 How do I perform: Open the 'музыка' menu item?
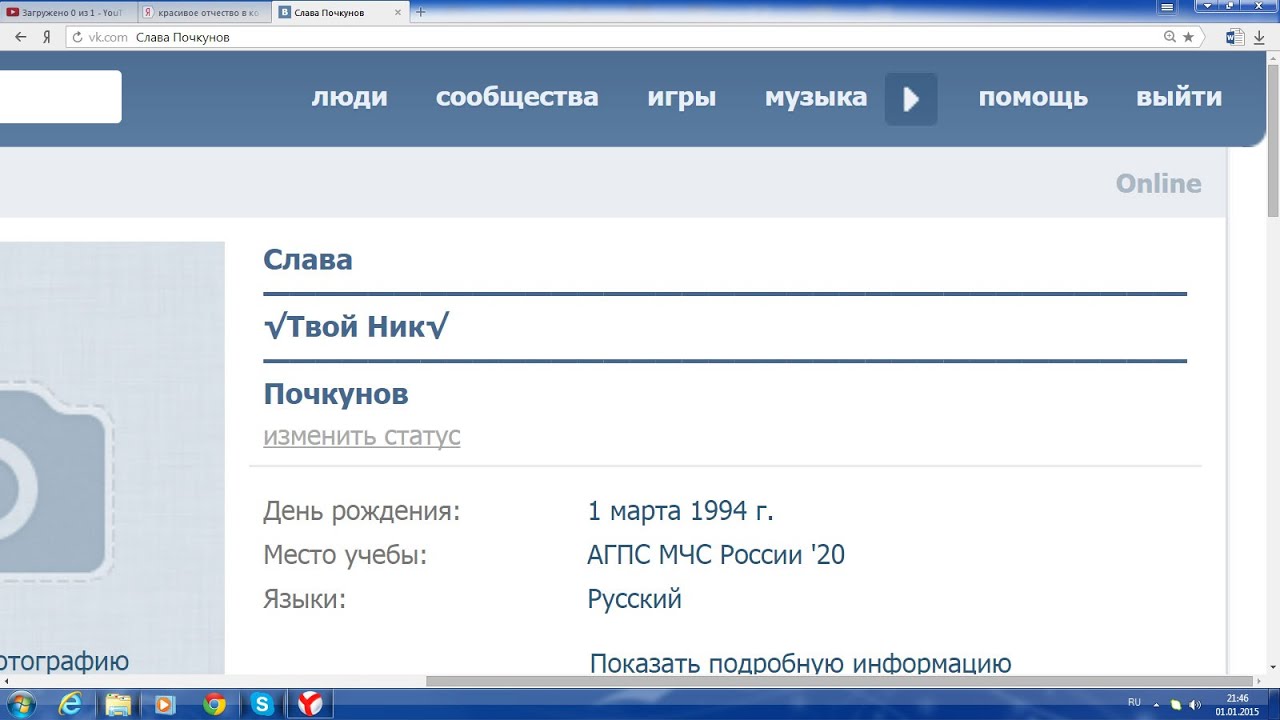[816, 97]
